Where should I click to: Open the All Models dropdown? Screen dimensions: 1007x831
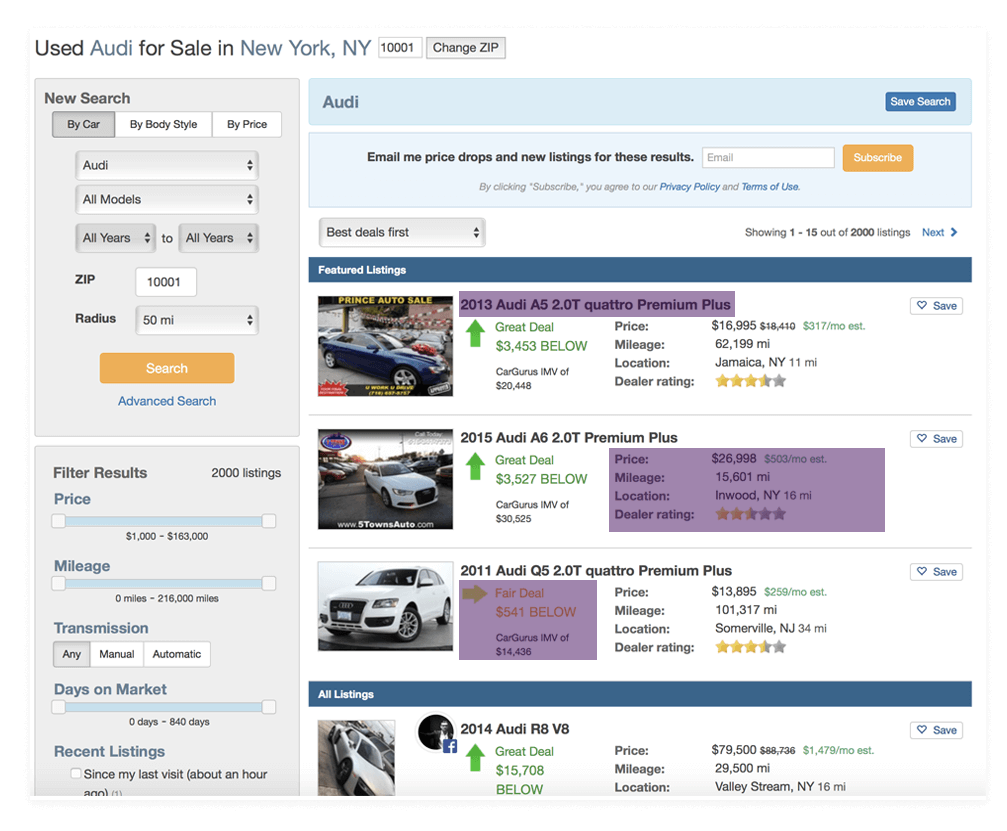[x=167, y=199]
